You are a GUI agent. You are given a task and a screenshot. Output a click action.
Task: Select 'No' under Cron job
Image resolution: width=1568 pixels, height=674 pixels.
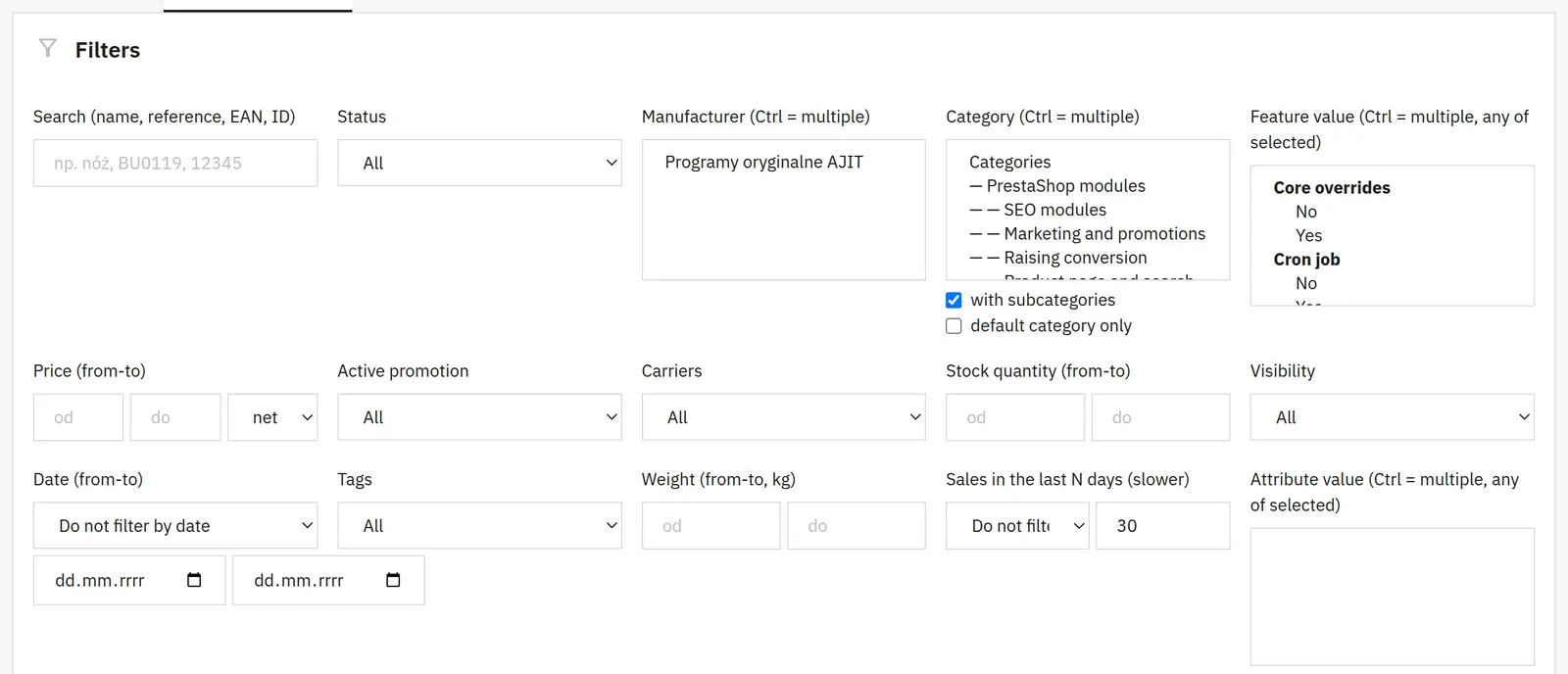pos(1305,283)
